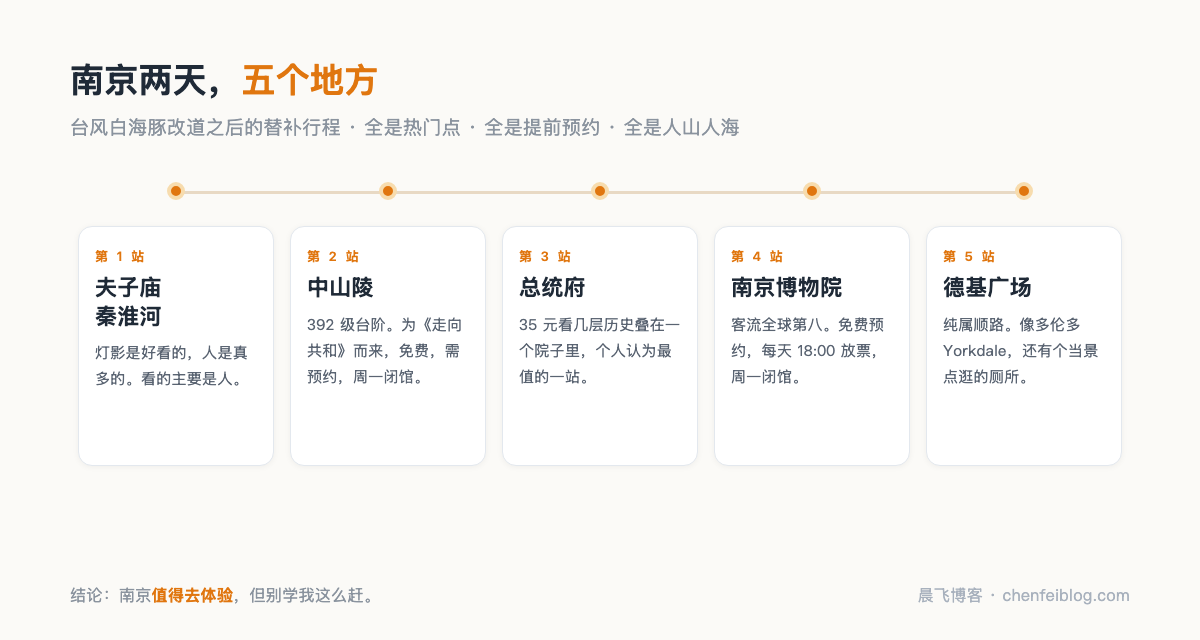This screenshot has height=640, width=1200.
Task: Click the orange 五个地方 heading text
Action: [309, 81]
